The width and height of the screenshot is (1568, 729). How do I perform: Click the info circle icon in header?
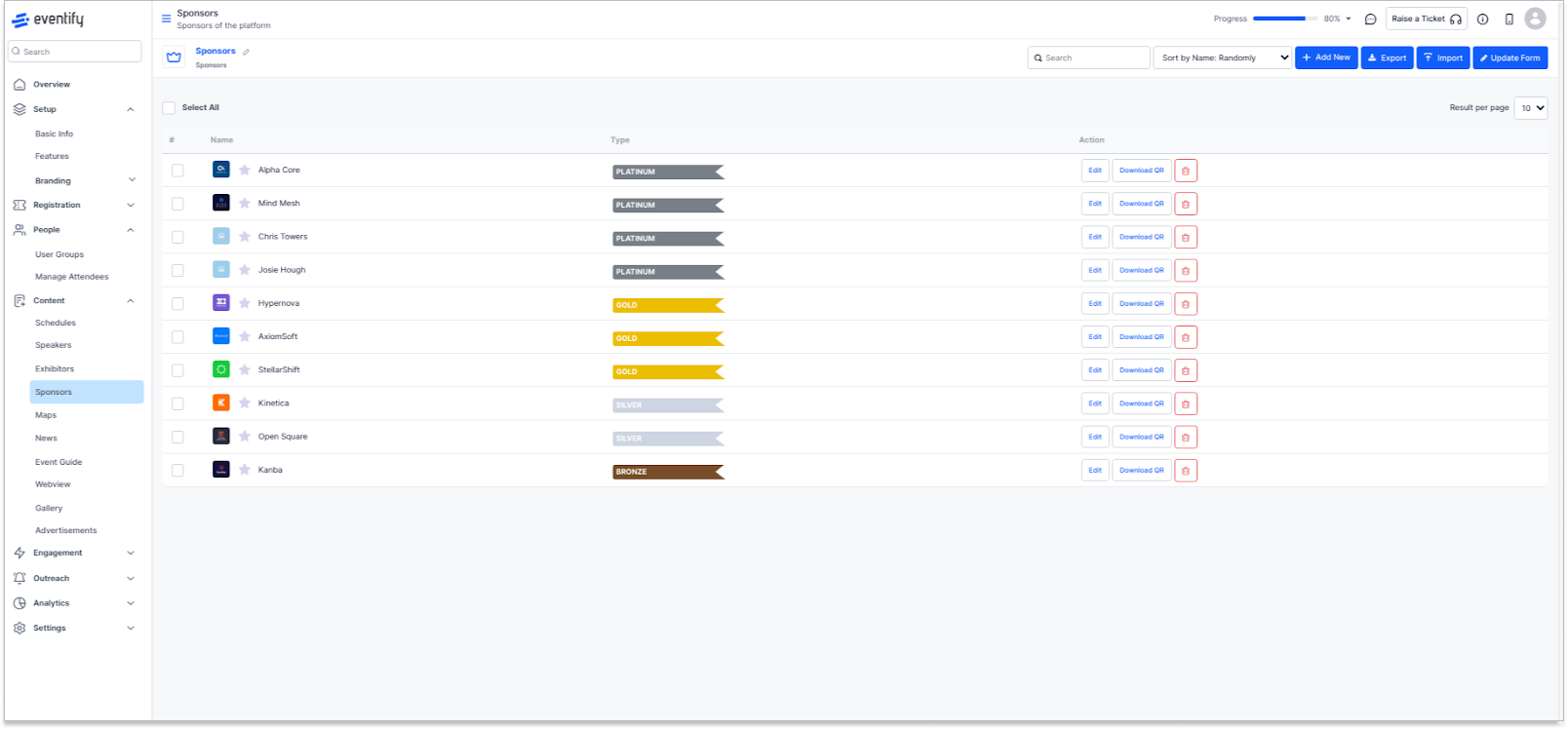pyautogui.click(x=1482, y=19)
